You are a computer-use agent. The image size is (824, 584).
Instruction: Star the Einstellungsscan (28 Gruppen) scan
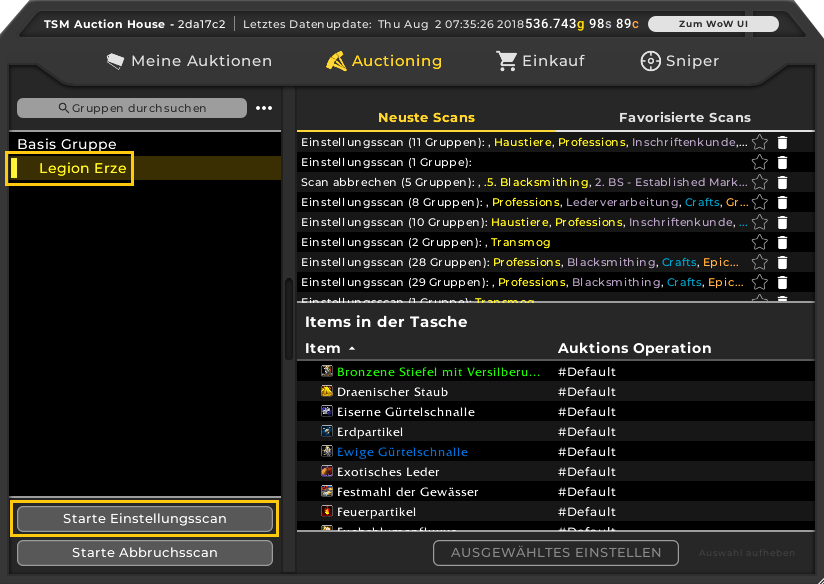click(x=759, y=262)
